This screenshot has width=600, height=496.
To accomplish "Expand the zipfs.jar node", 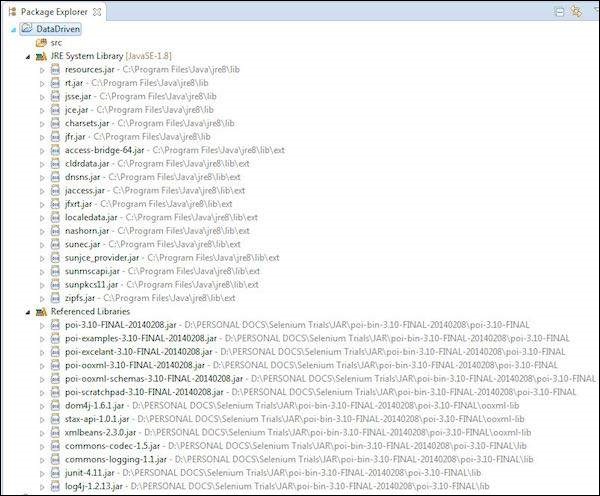I will pos(42,299).
